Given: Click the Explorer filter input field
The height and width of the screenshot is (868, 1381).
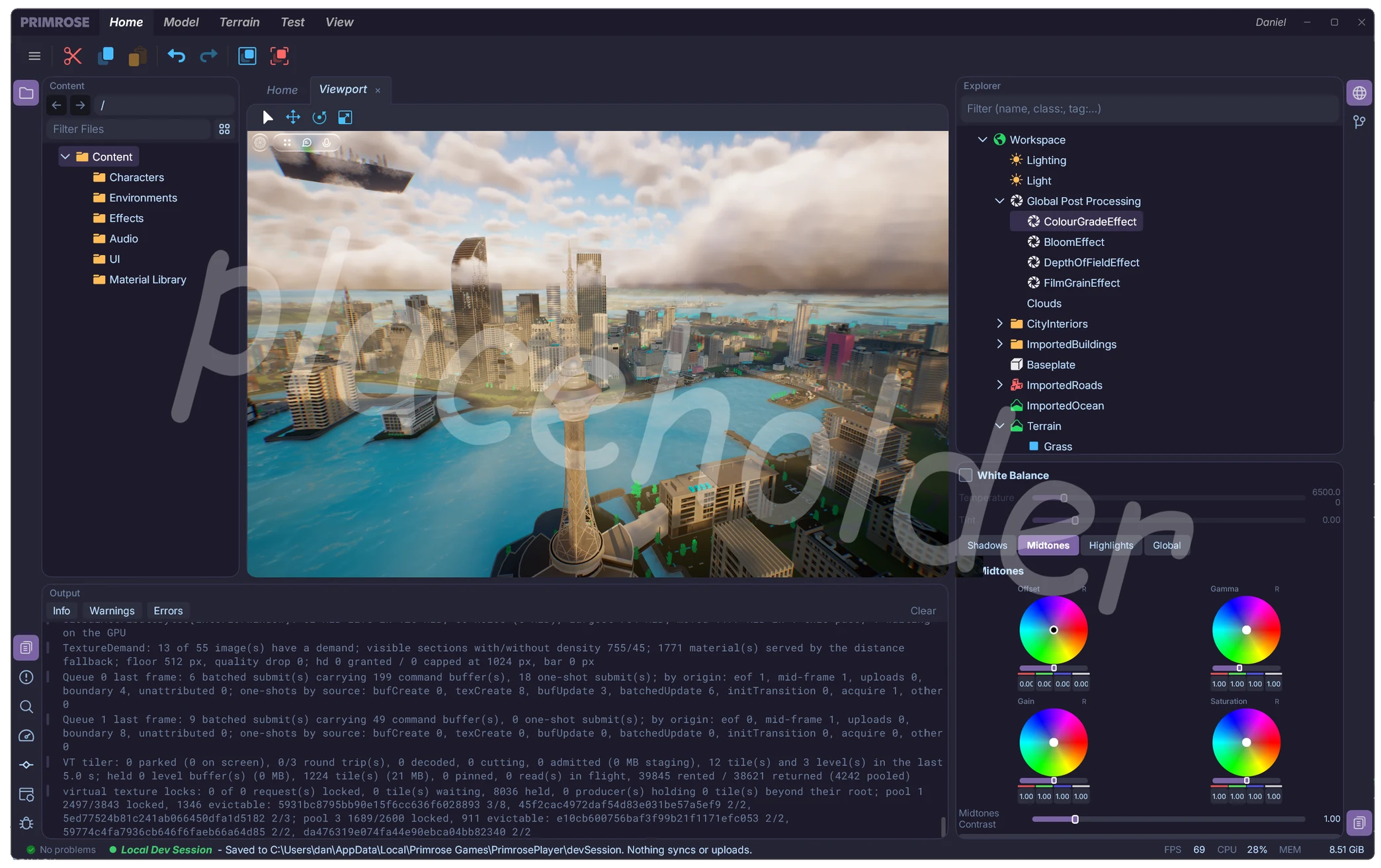Looking at the screenshot, I should 1149,108.
